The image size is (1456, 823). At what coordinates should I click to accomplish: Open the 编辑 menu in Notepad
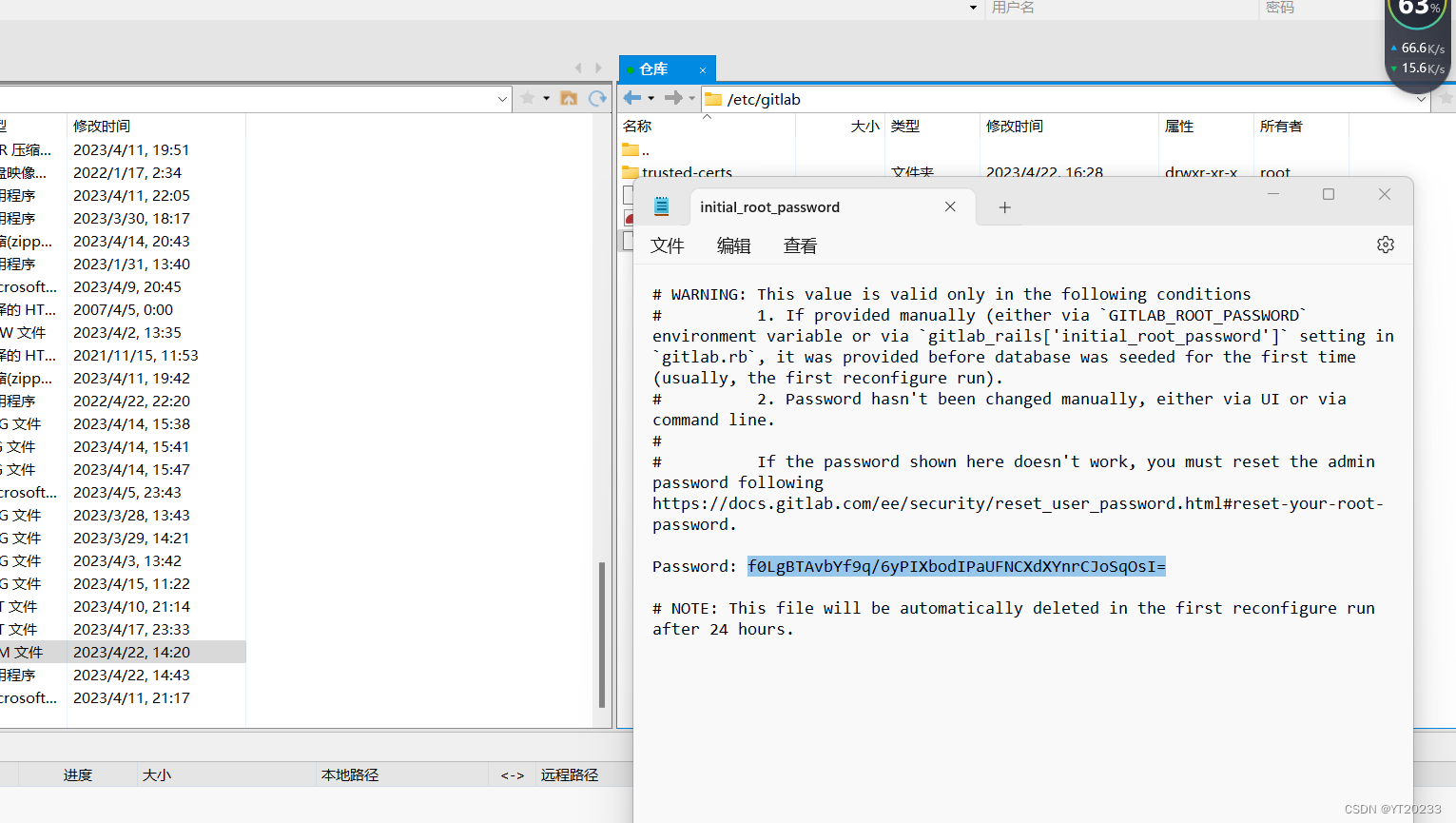[733, 245]
